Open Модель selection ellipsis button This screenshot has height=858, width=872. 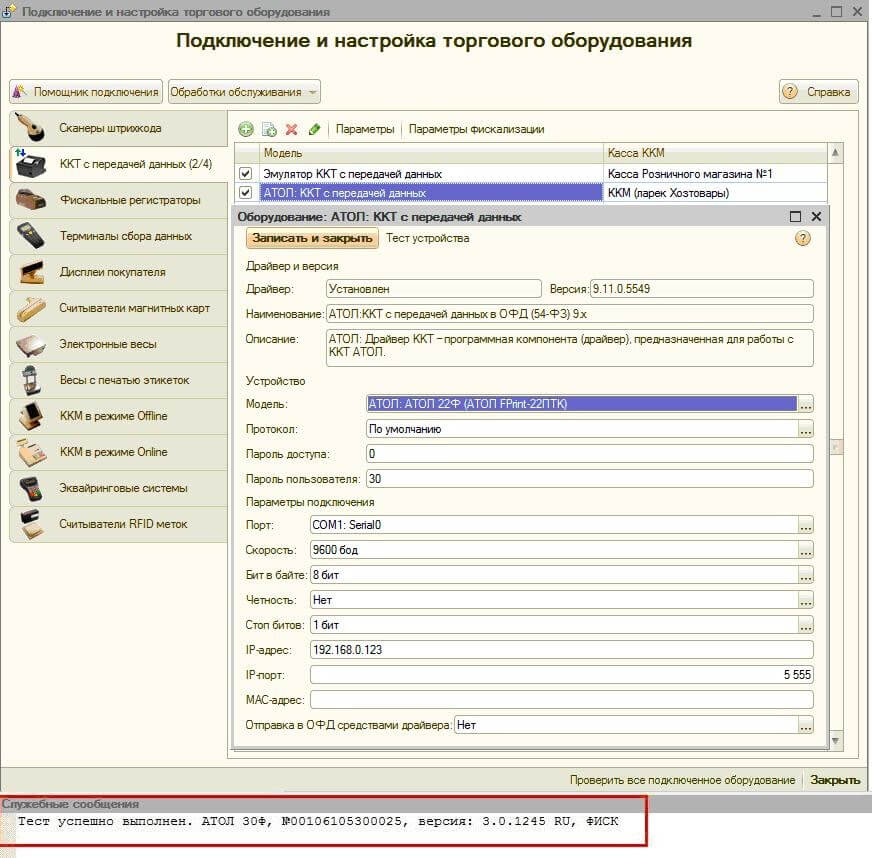pyautogui.click(x=806, y=404)
